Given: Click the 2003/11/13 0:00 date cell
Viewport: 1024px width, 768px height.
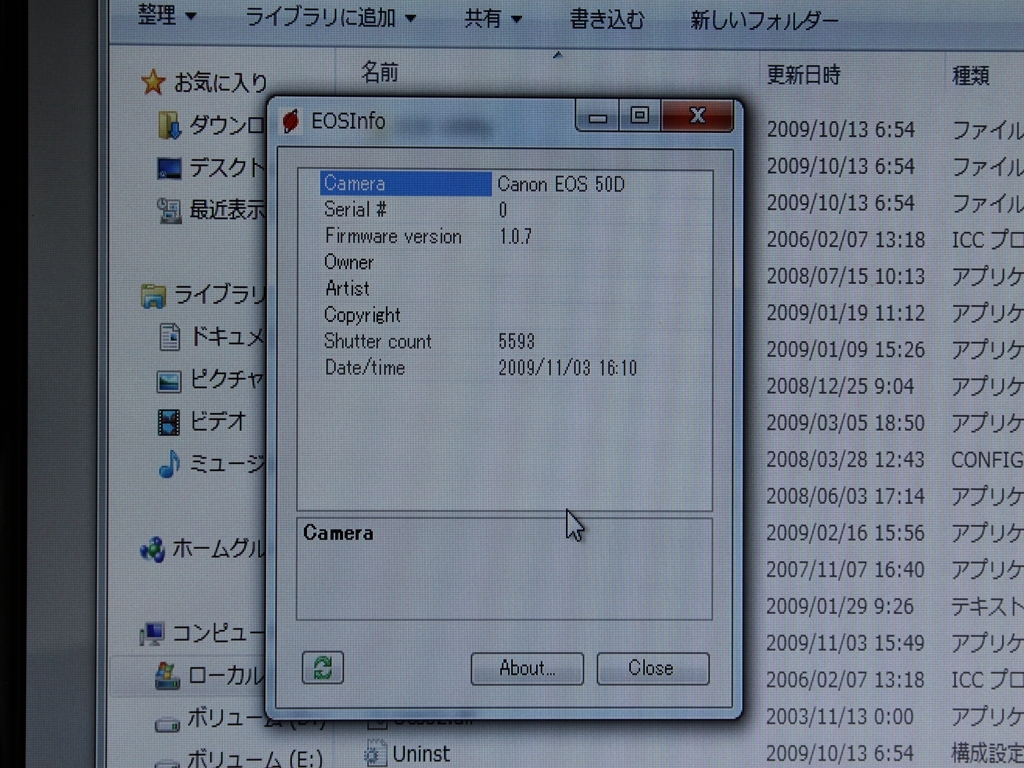Looking at the screenshot, I should (840, 716).
